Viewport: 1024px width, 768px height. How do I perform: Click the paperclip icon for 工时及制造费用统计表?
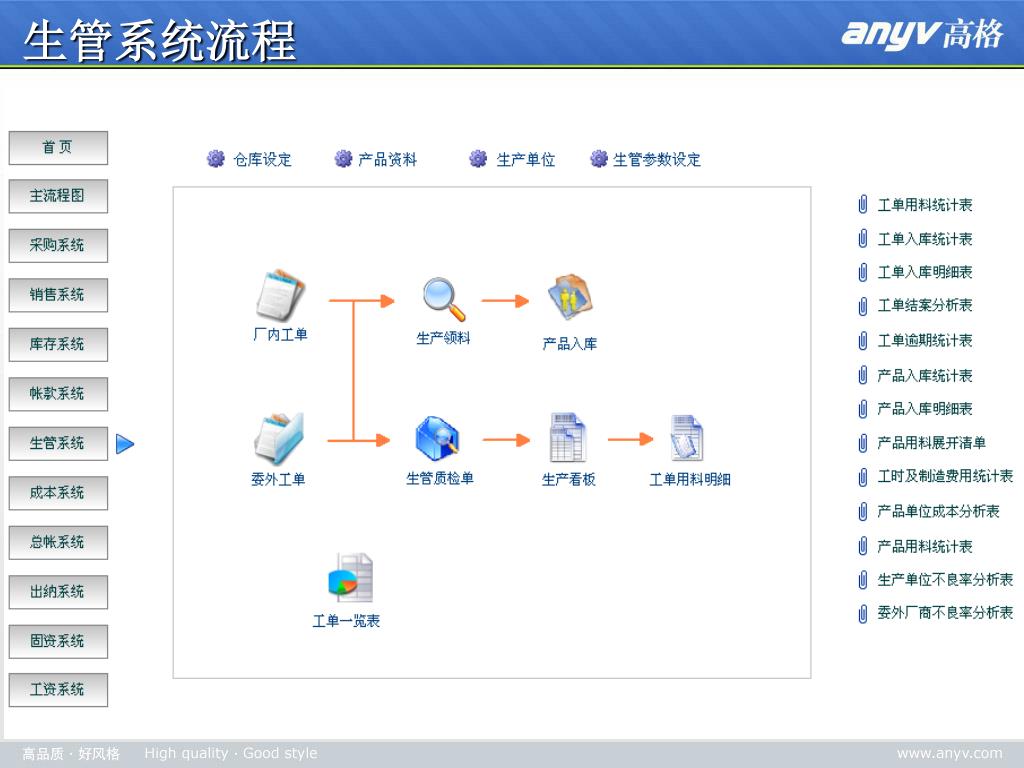coord(863,477)
